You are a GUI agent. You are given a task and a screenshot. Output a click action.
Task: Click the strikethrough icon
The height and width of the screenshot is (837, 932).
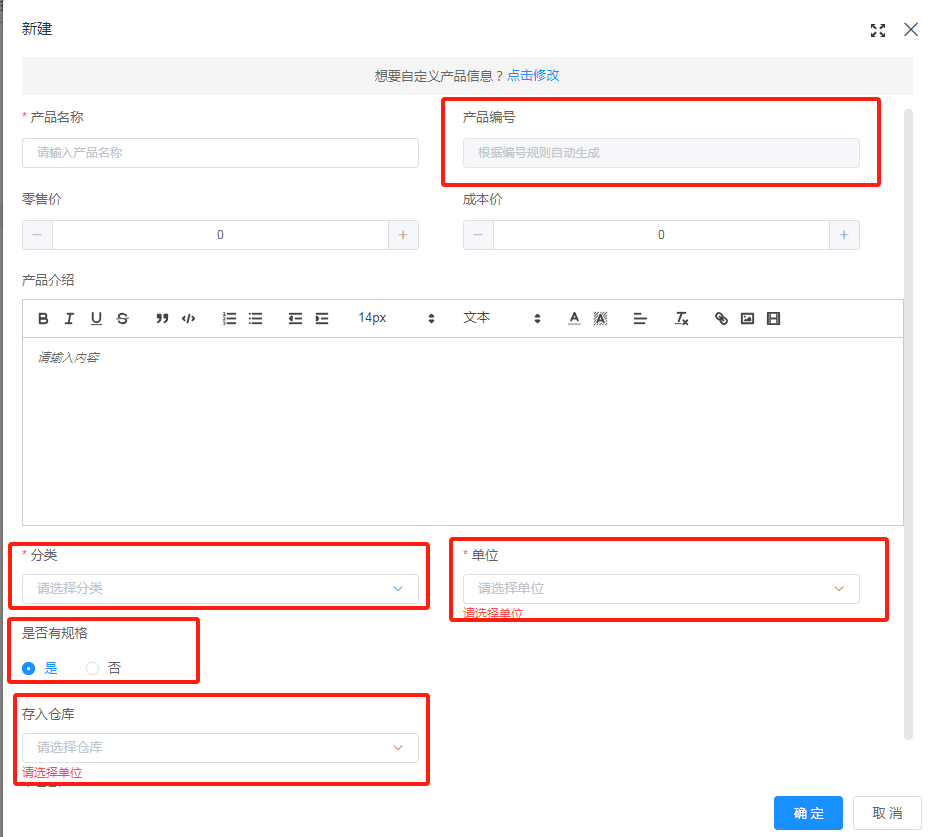click(x=122, y=318)
